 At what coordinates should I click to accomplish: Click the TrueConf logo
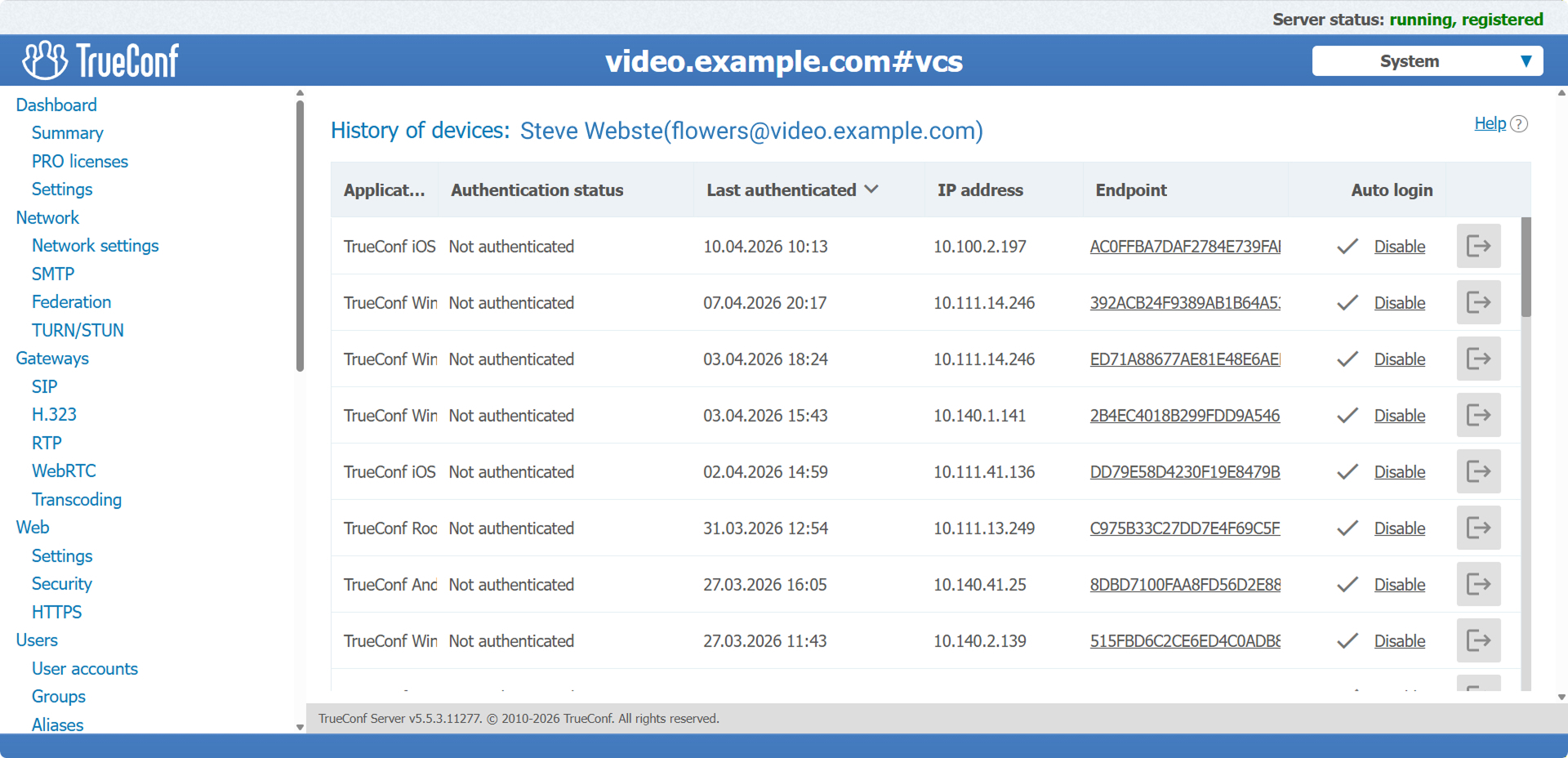click(x=100, y=60)
